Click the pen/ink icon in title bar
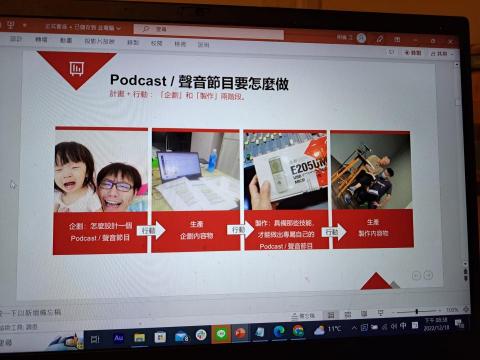This screenshot has height=360, width=480. click(x=380, y=39)
